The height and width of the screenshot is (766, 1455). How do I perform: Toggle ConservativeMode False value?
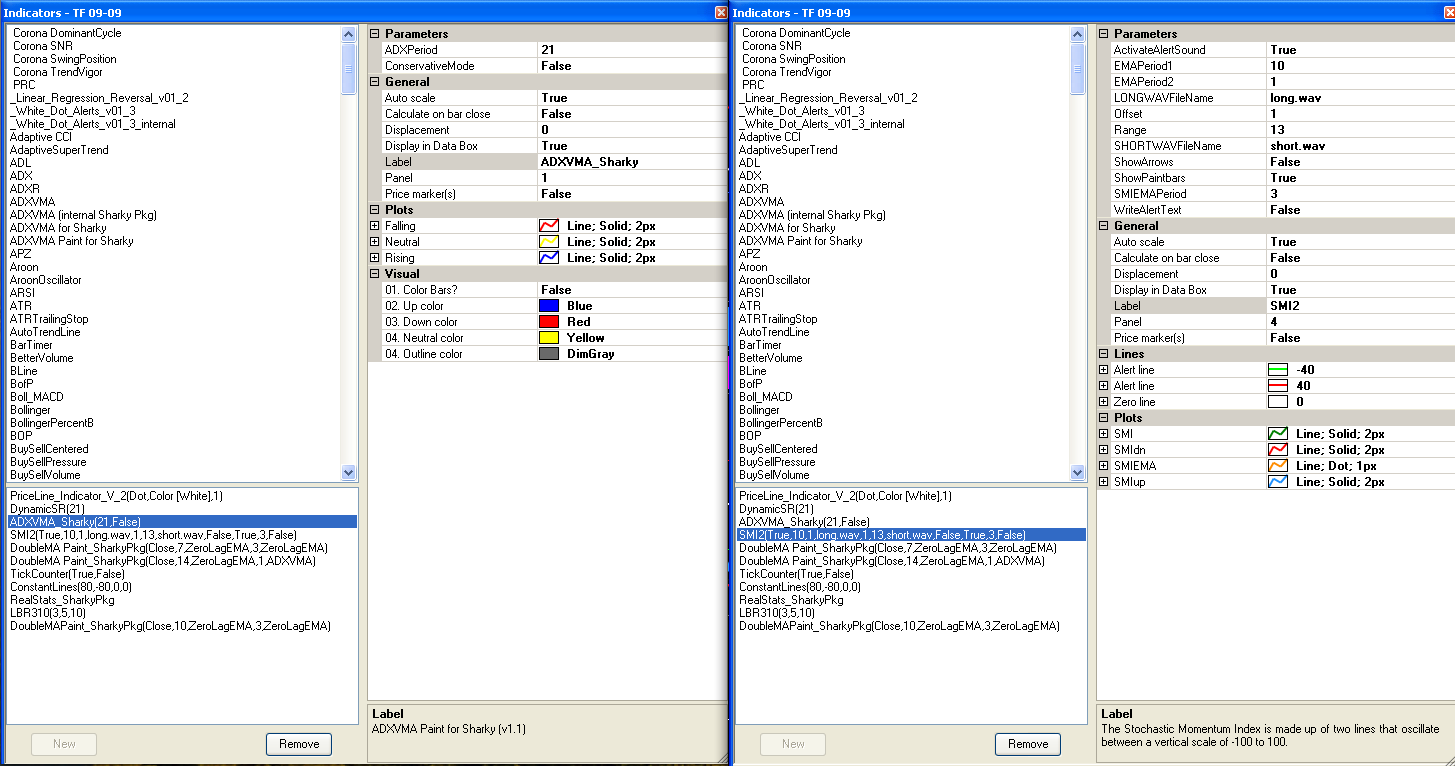tap(632, 66)
